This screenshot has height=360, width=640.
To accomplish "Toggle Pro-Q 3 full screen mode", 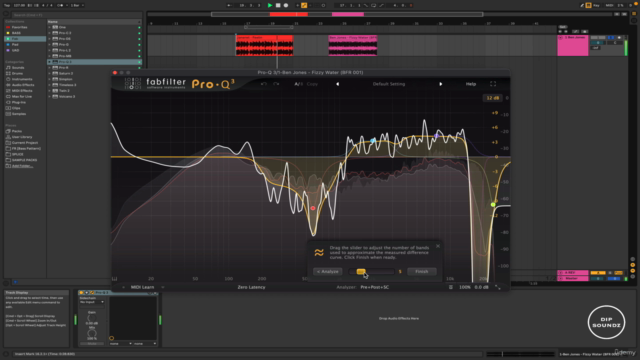I will pyautogui.click(x=493, y=84).
